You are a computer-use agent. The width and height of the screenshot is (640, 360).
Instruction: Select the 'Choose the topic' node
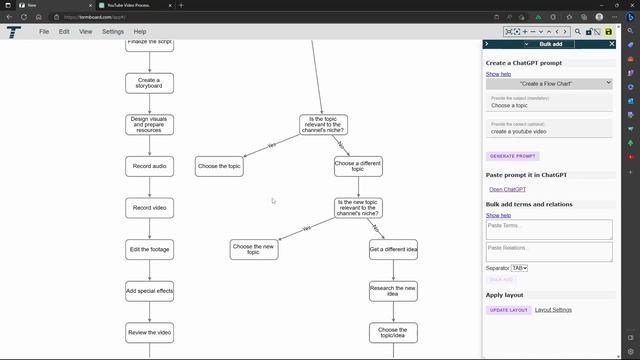tap(219, 166)
